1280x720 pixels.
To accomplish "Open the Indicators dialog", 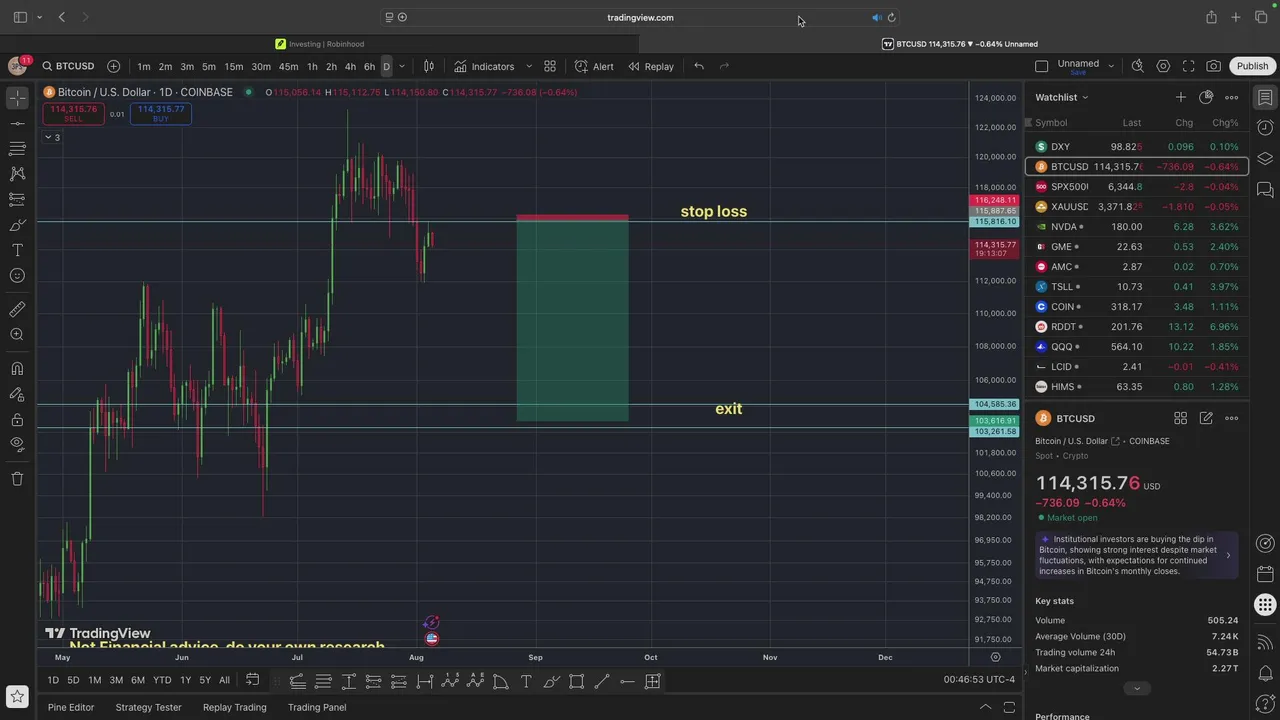I will point(484,66).
